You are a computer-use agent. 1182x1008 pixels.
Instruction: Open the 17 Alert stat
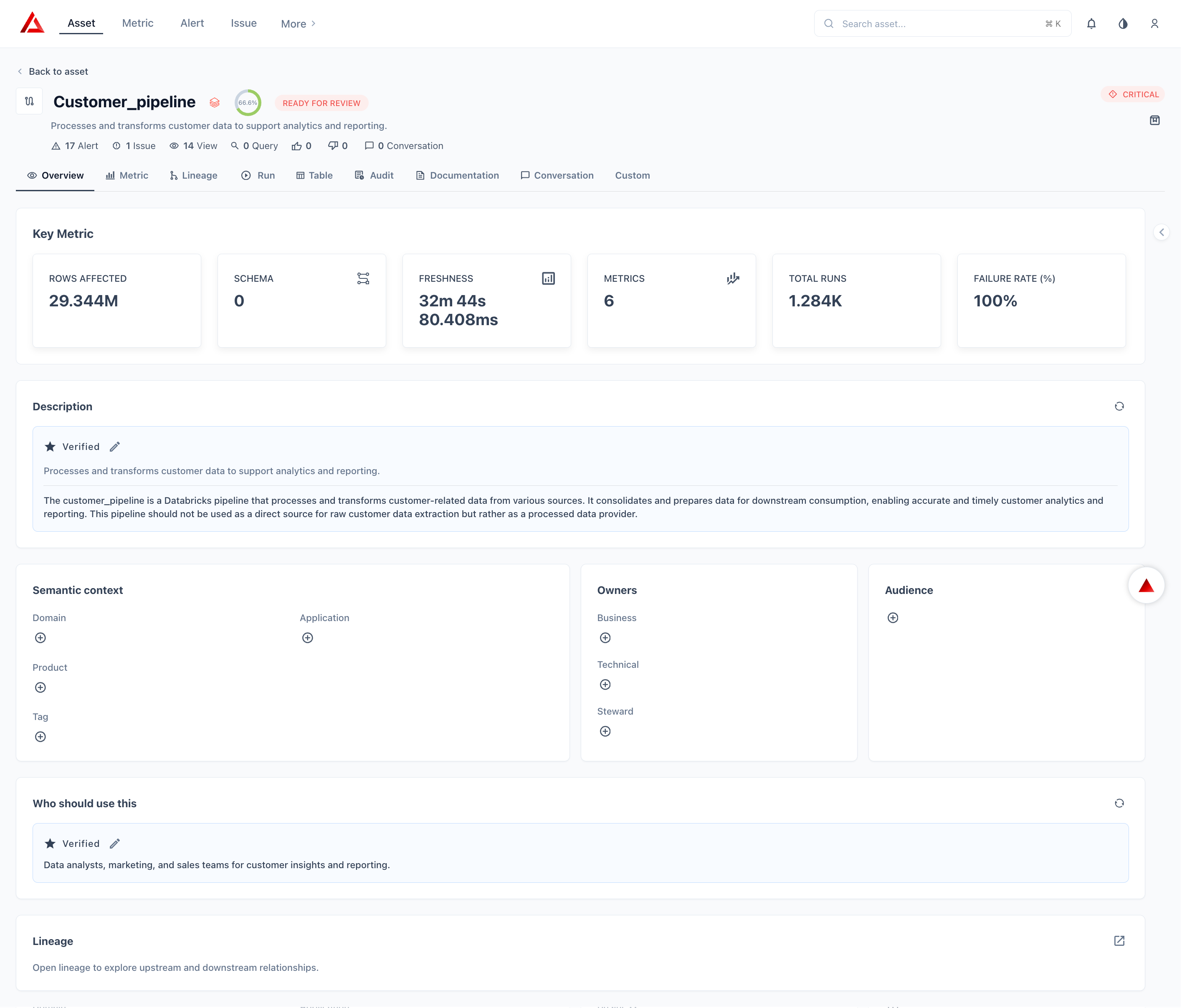(x=75, y=146)
